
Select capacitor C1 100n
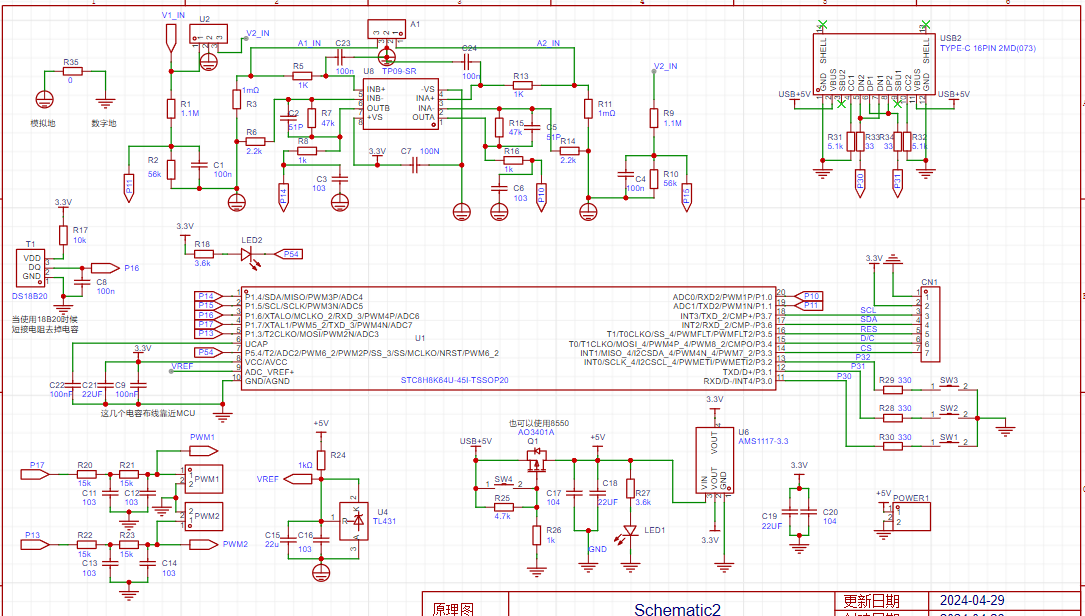click(x=199, y=165)
